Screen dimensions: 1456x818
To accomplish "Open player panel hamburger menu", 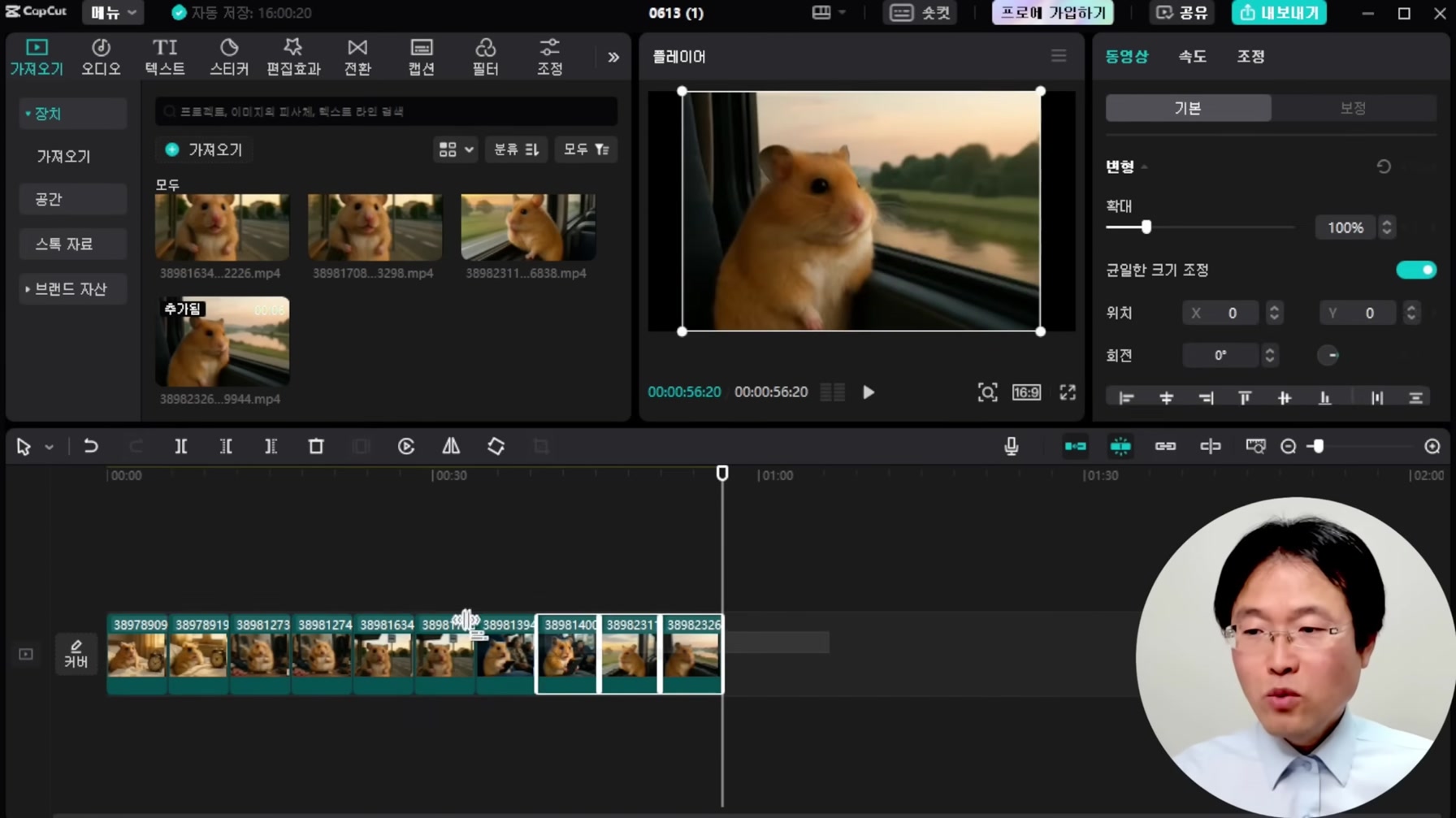I will (x=1058, y=56).
